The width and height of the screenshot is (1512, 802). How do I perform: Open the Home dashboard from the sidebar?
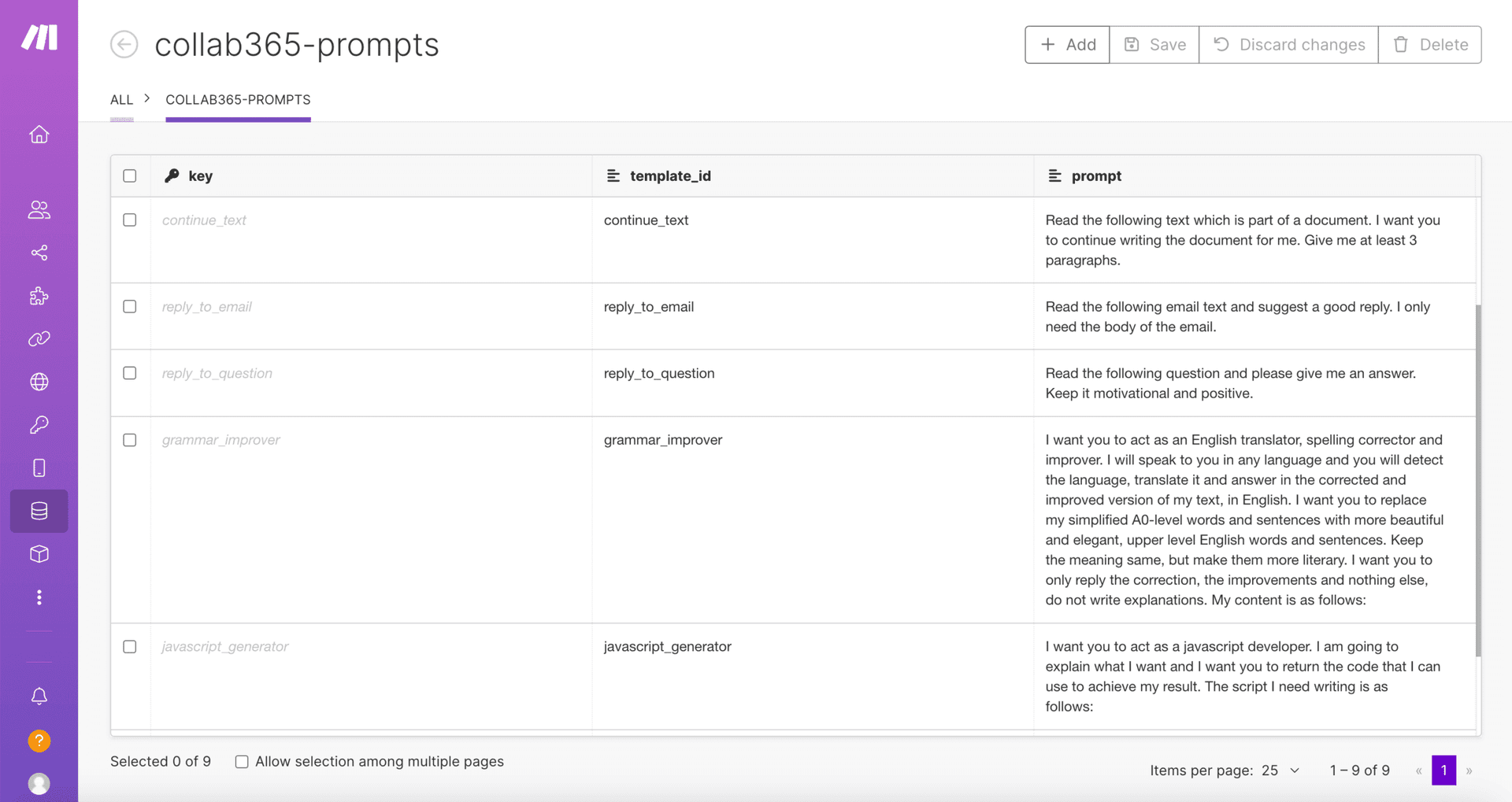[x=39, y=134]
